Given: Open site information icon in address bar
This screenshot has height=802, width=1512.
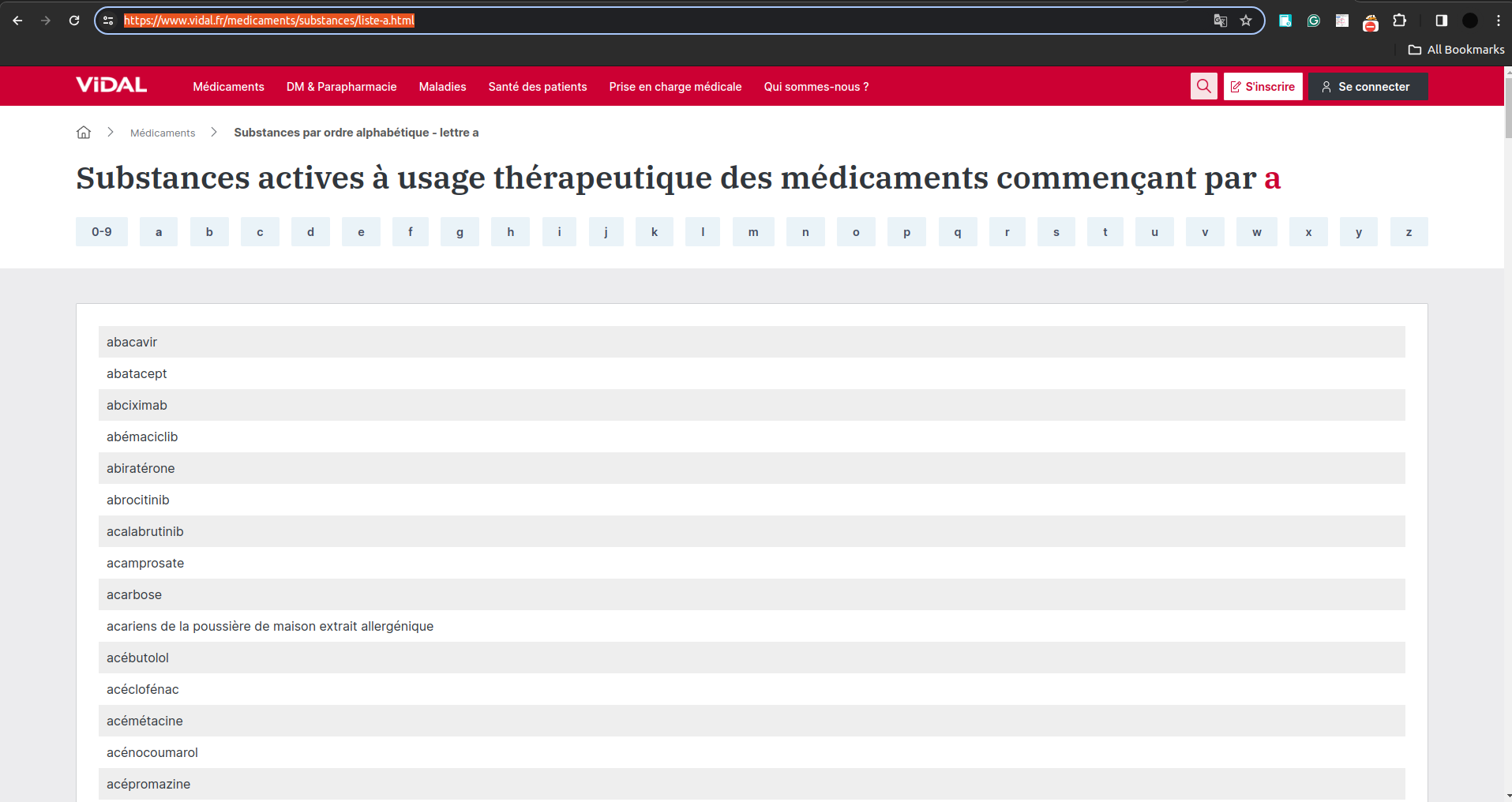Looking at the screenshot, I should point(108,21).
